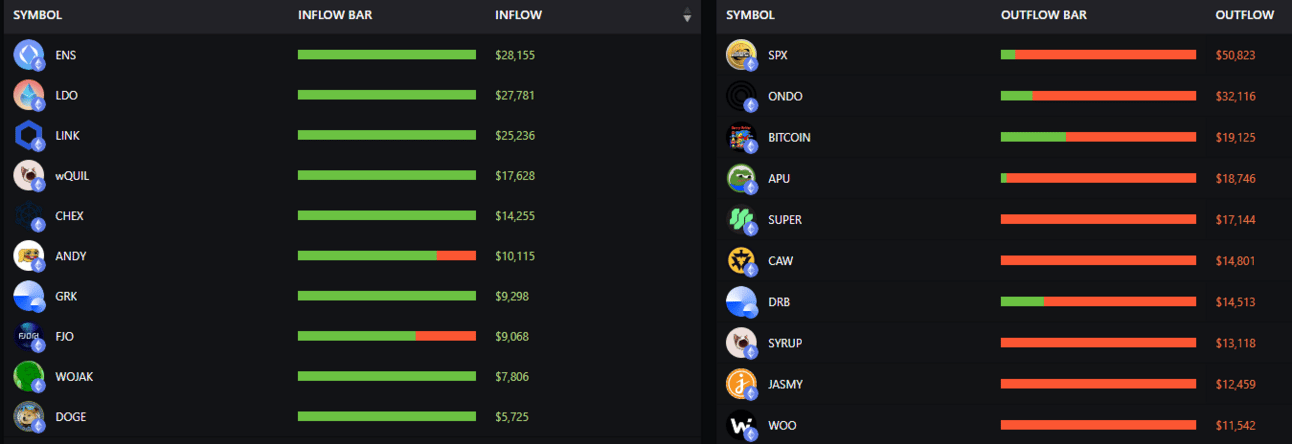The width and height of the screenshot is (1292, 444).
Task: Click the $27,781 inflow value
Action: [x=515, y=95]
